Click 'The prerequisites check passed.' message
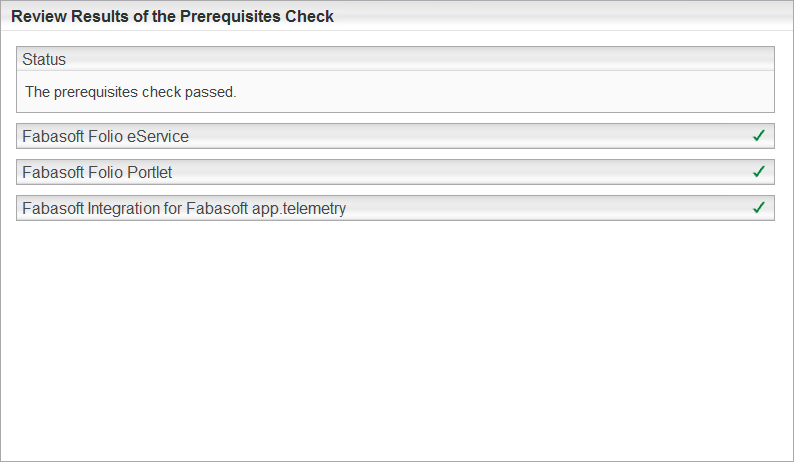 click(130, 92)
